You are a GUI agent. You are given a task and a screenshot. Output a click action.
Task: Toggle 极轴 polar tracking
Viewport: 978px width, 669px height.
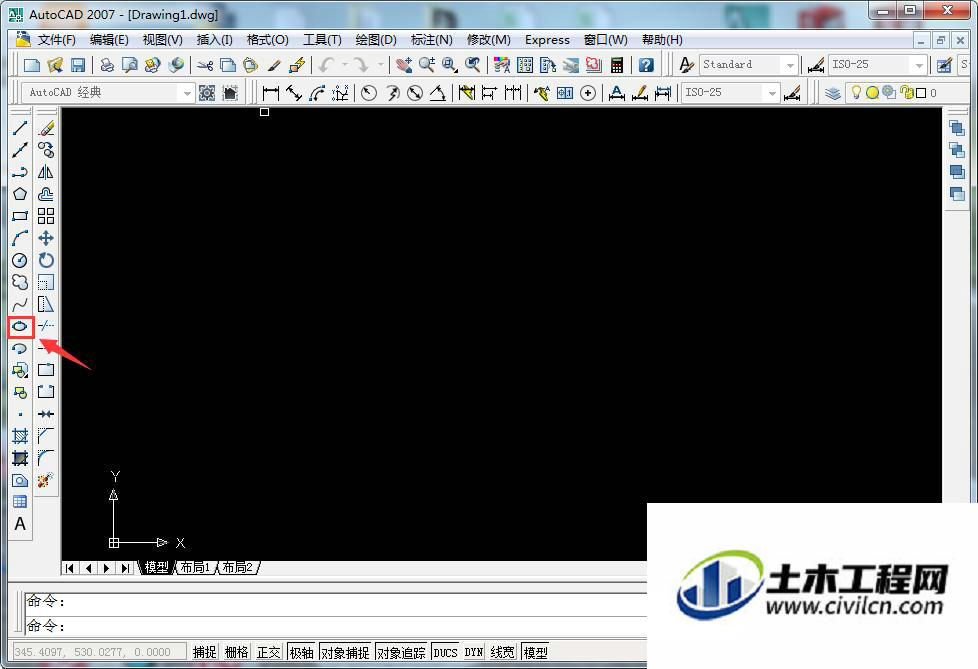click(x=301, y=652)
